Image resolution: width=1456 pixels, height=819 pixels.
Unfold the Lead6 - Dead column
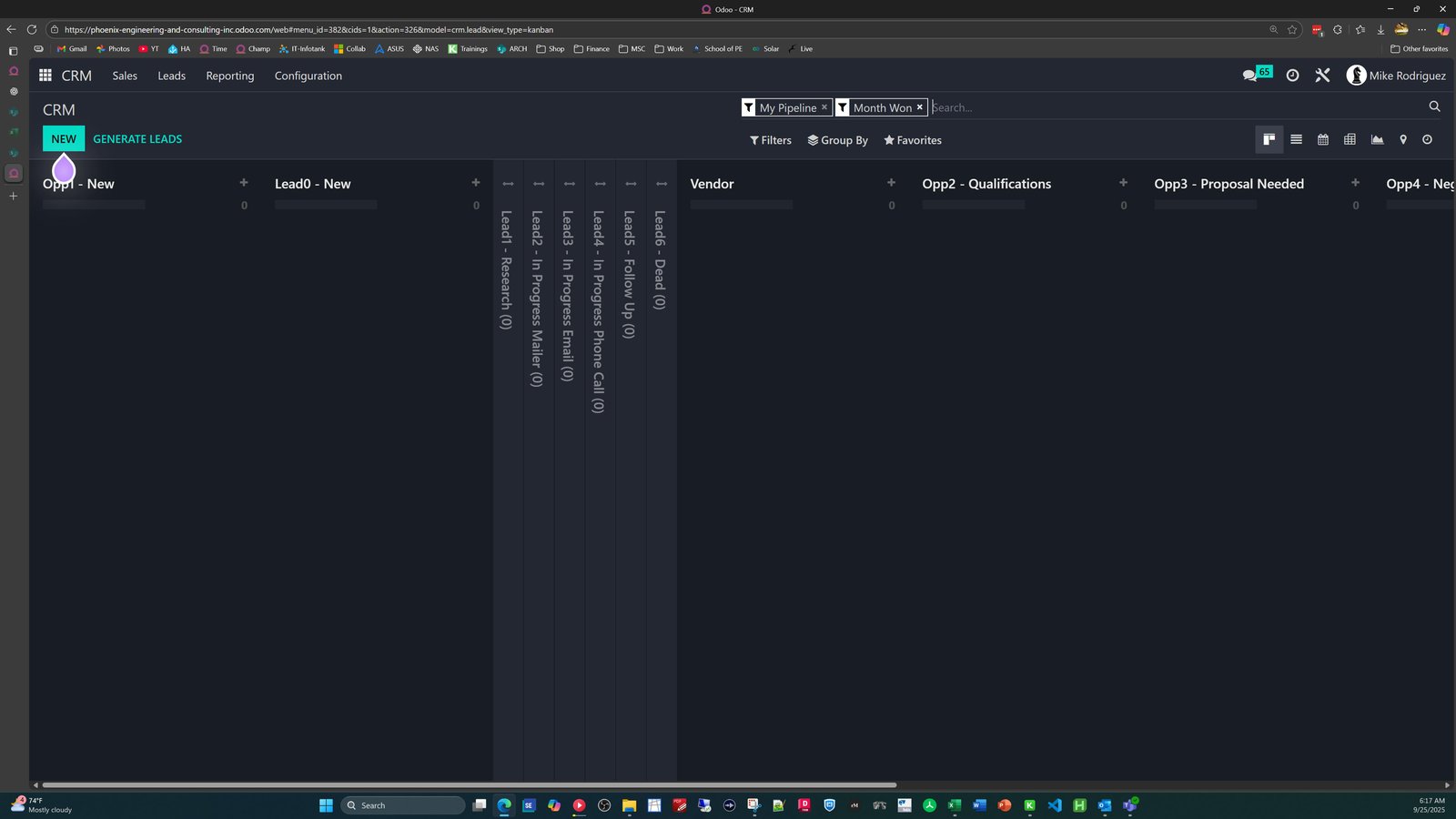[662, 184]
